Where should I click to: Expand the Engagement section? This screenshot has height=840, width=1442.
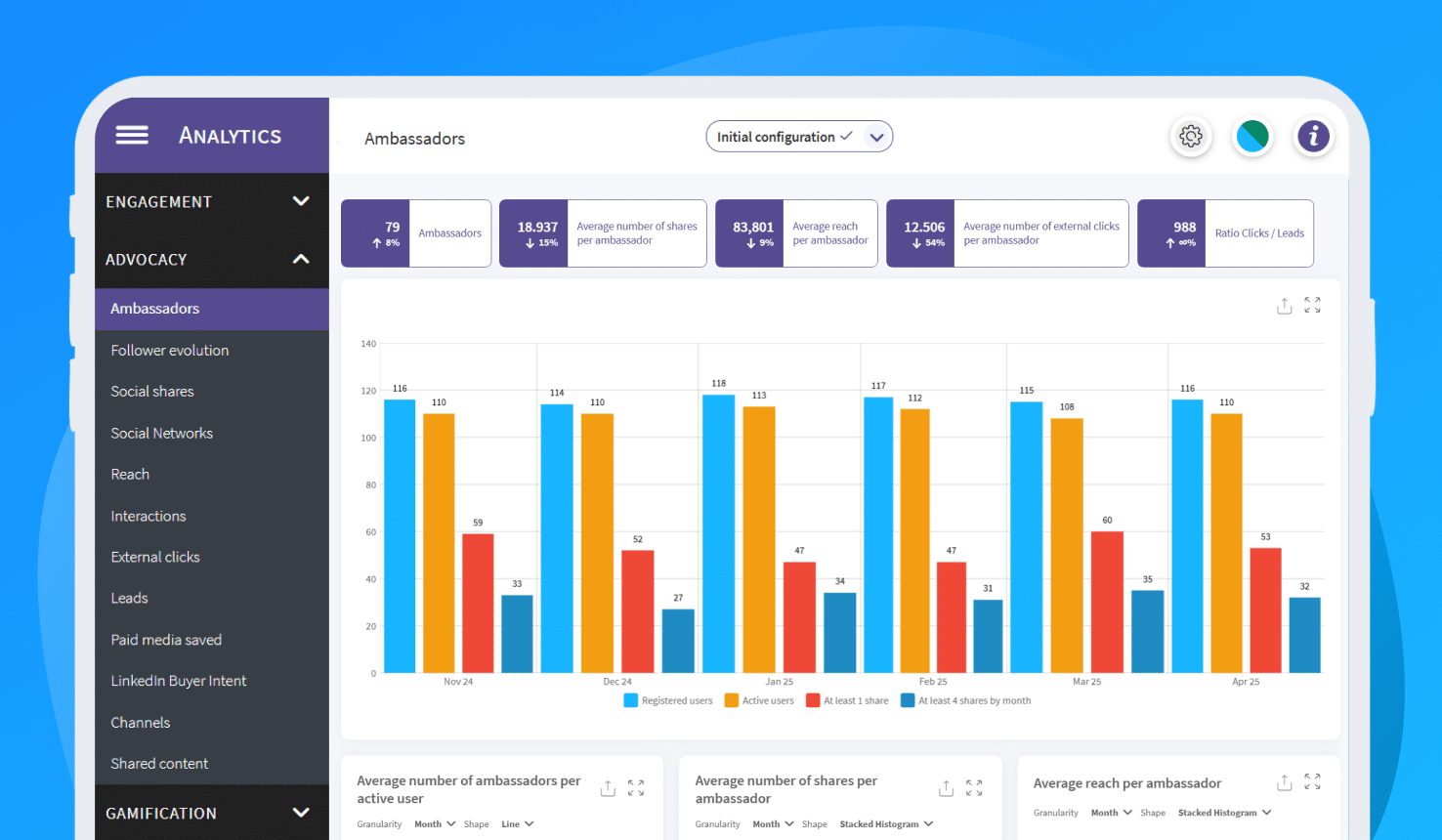coord(212,201)
